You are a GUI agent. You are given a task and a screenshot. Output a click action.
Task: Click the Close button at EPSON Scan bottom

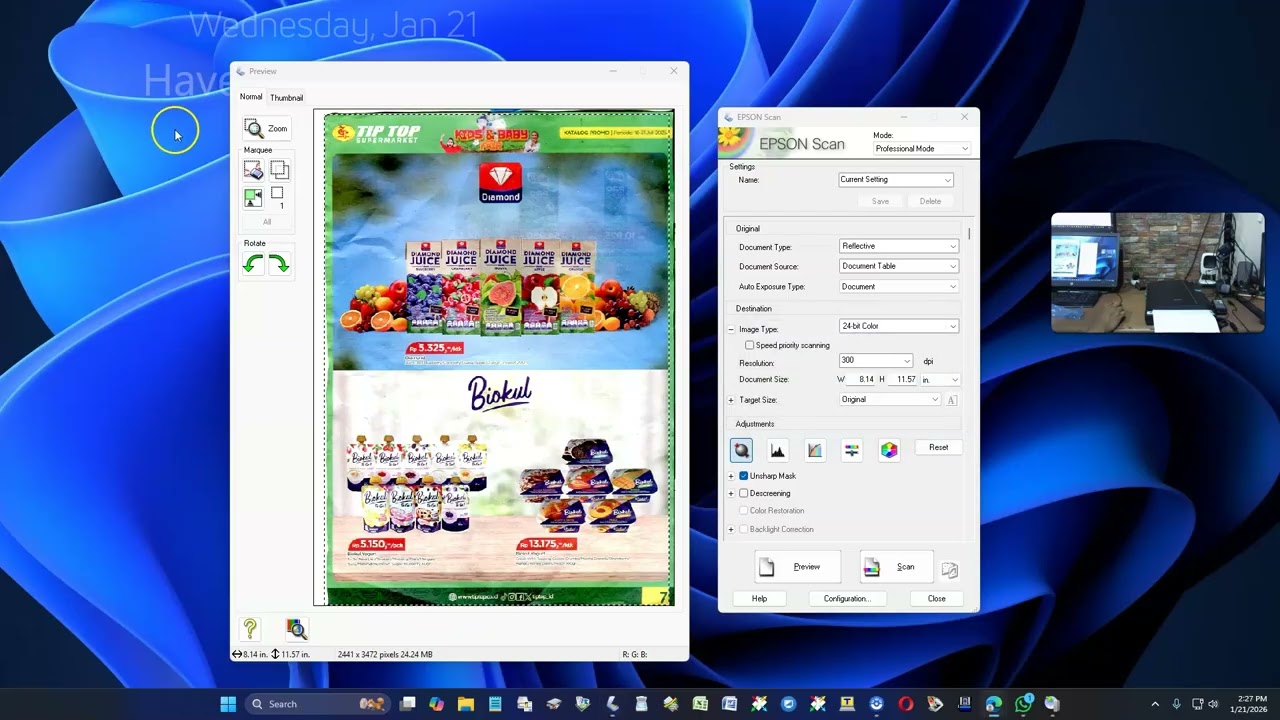pos(936,599)
